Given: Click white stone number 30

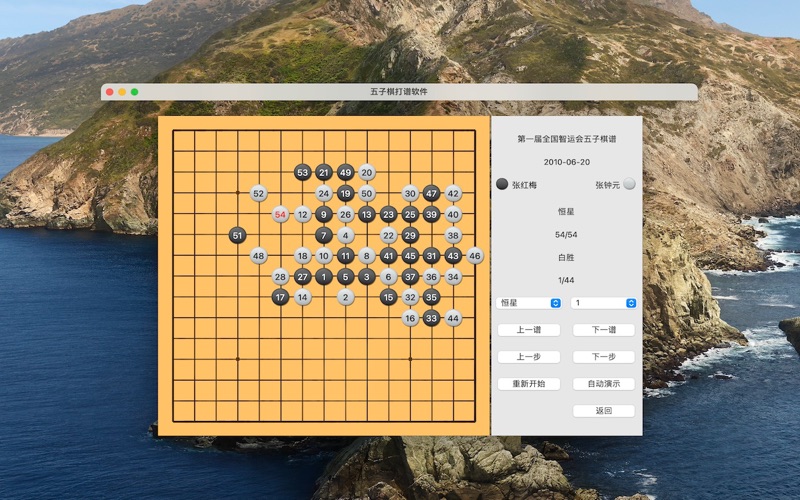Looking at the screenshot, I should 410,193.
